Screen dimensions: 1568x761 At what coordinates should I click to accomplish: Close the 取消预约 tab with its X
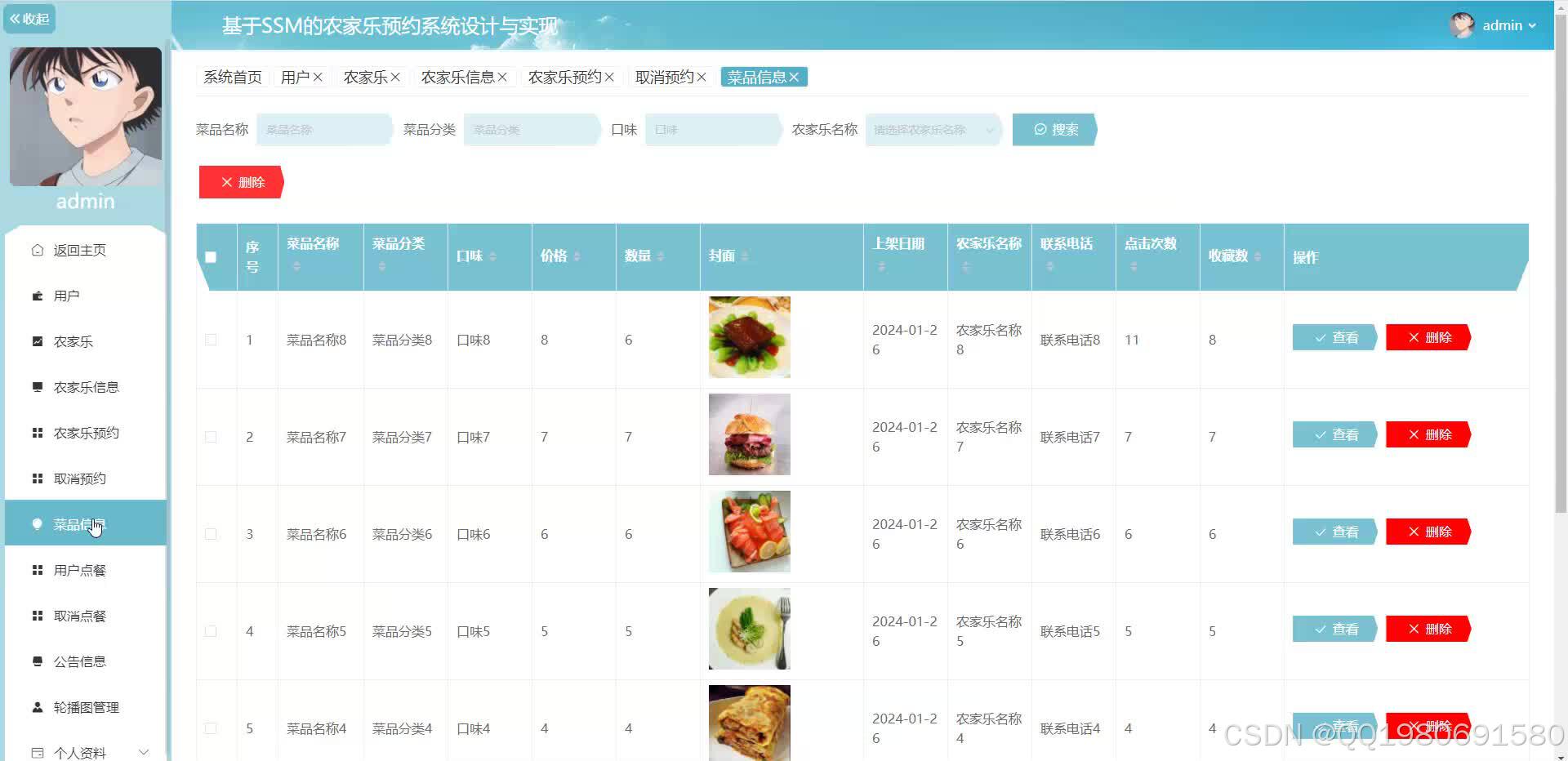[x=702, y=77]
